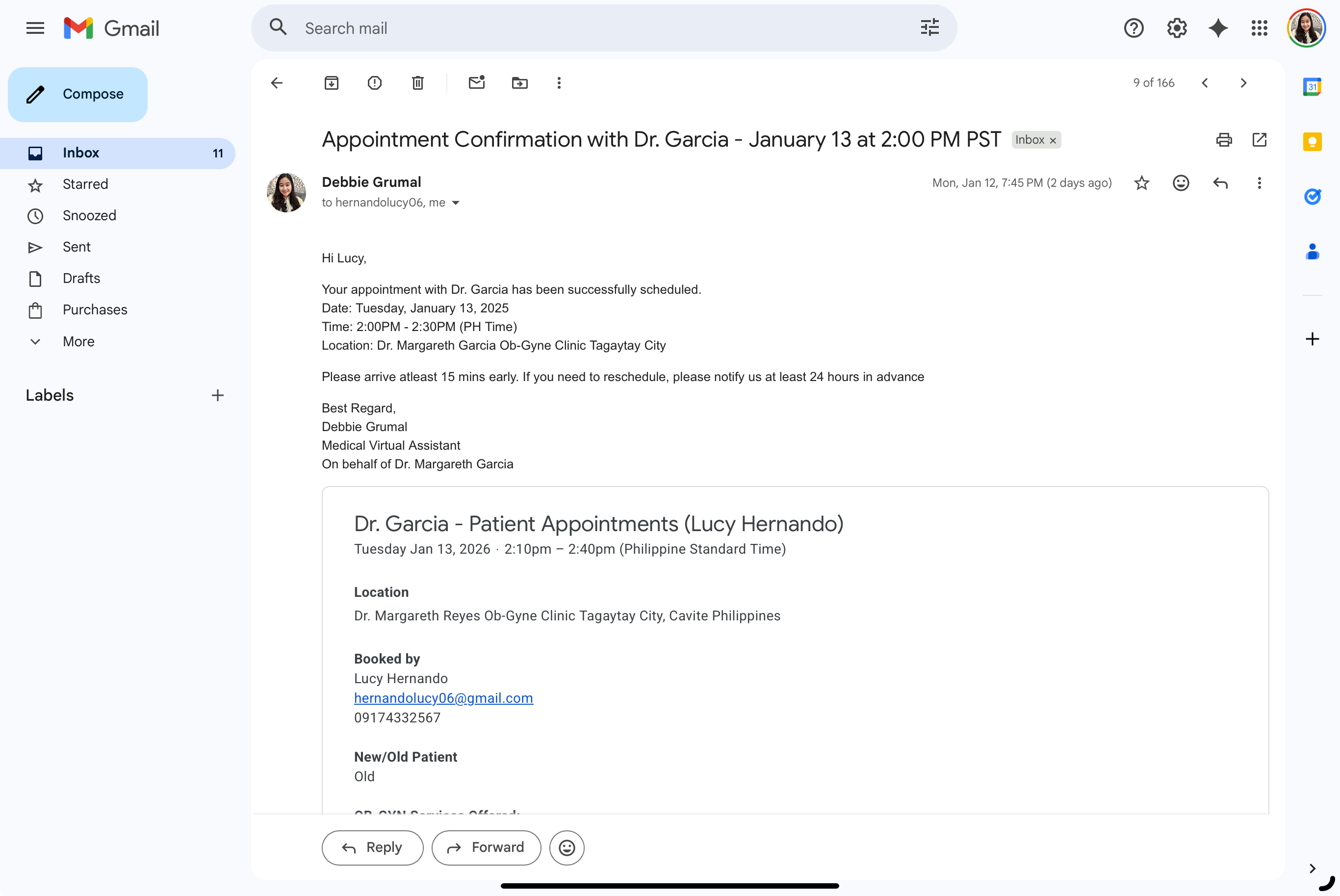This screenshot has height=896, width=1340.
Task: Toggle the main menu hamburger button
Action: [x=35, y=28]
